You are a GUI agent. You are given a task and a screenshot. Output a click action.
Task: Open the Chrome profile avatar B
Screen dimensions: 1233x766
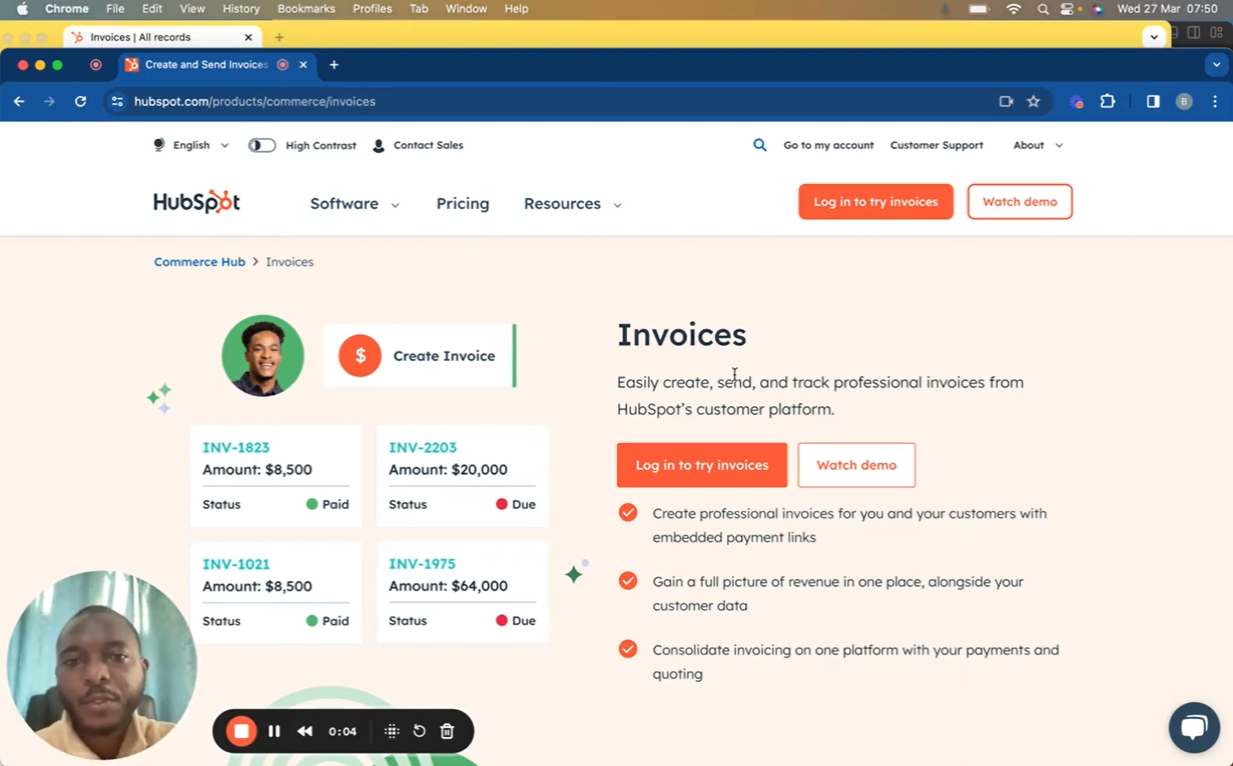1184,101
